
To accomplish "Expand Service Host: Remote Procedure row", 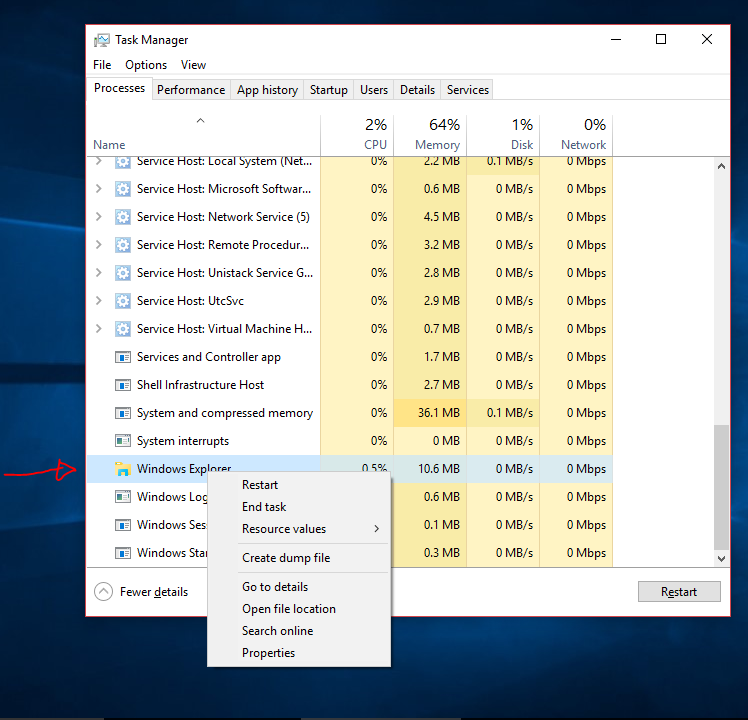I will click(x=98, y=245).
